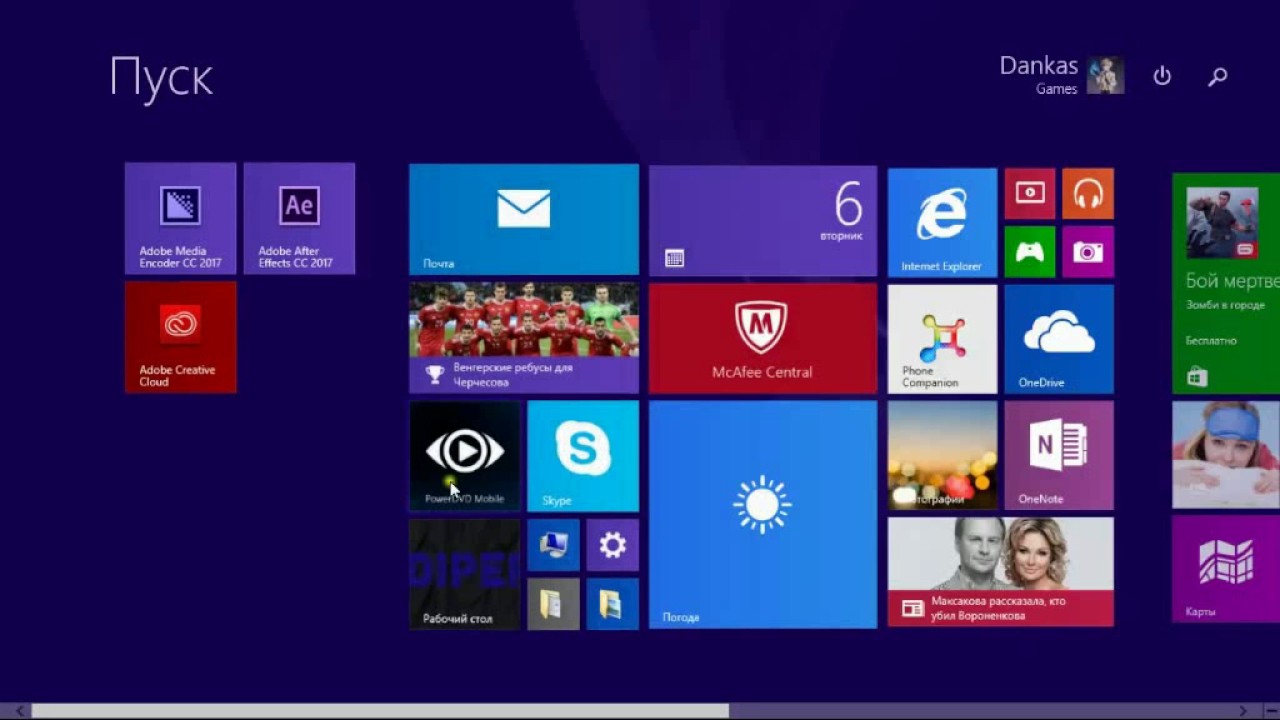Launch Internet Explorer tile
The image size is (1280, 720).
[x=942, y=222]
